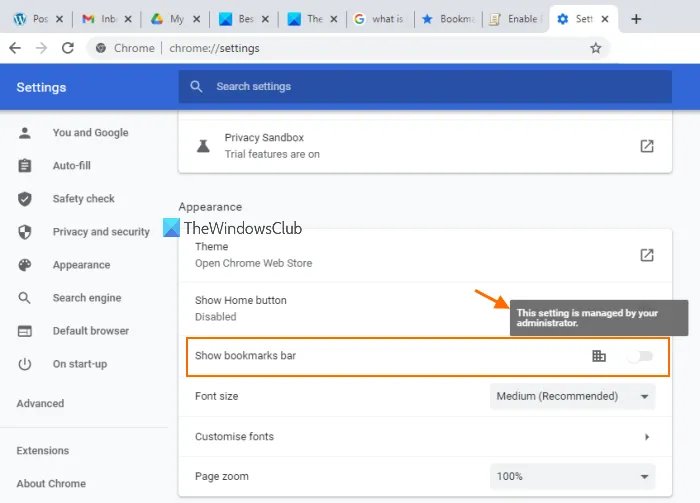This screenshot has height=503, width=700.
Task: Open the Page zoom dropdown
Action: [x=573, y=476]
